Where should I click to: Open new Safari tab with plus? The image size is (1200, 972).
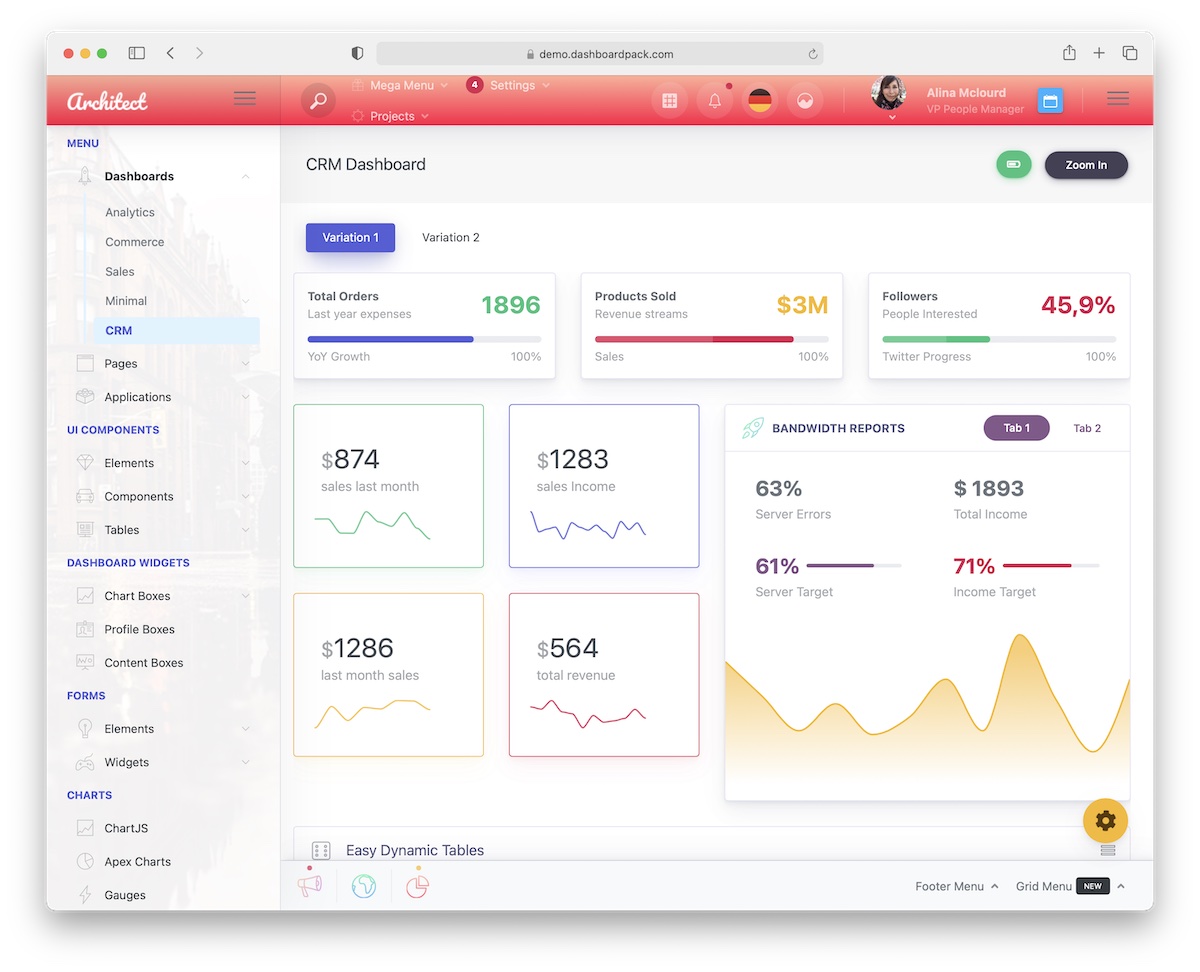coord(1099,53)
